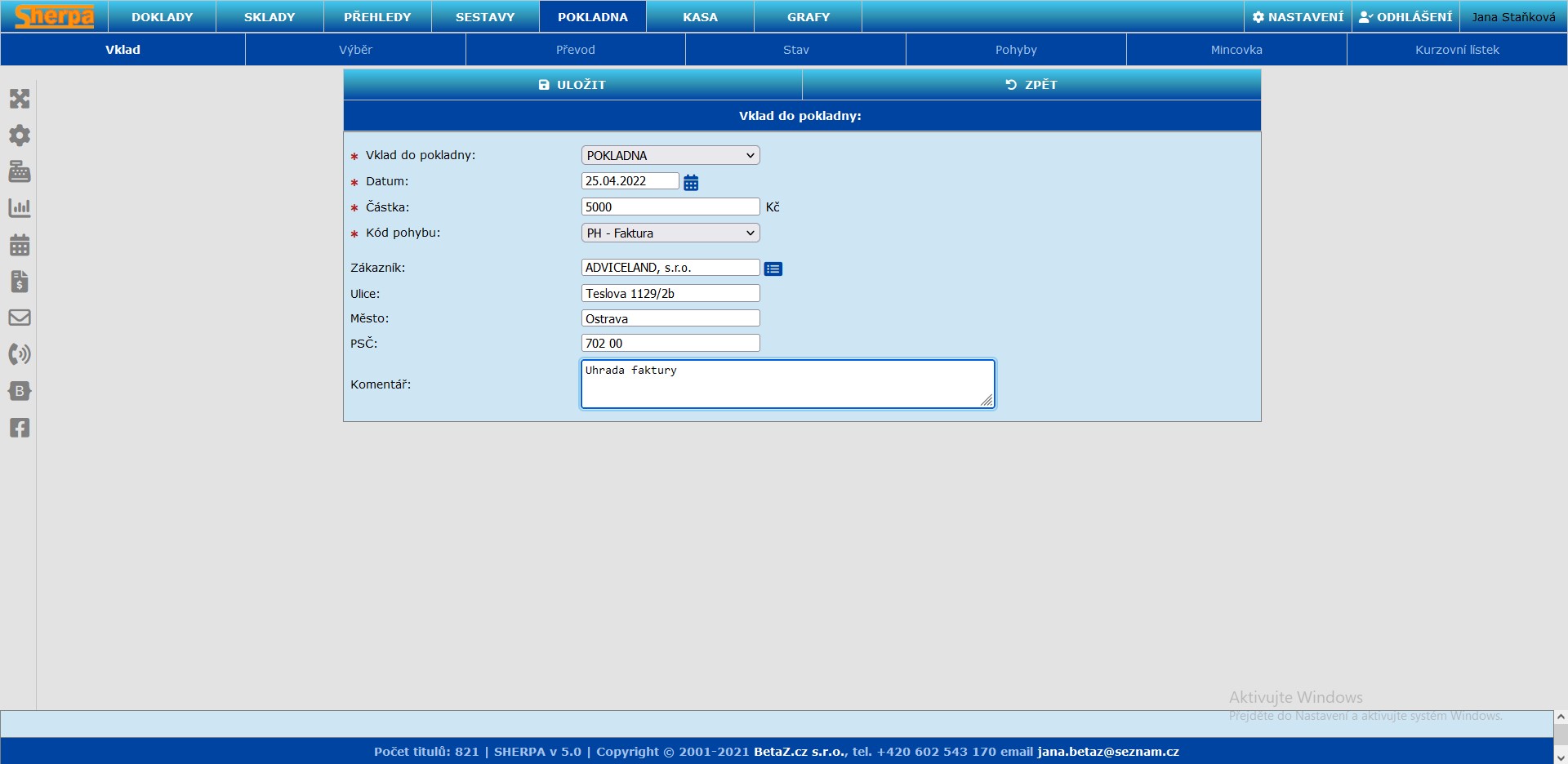Open the POKLADNA main menu tab

(x=592, y=17)
